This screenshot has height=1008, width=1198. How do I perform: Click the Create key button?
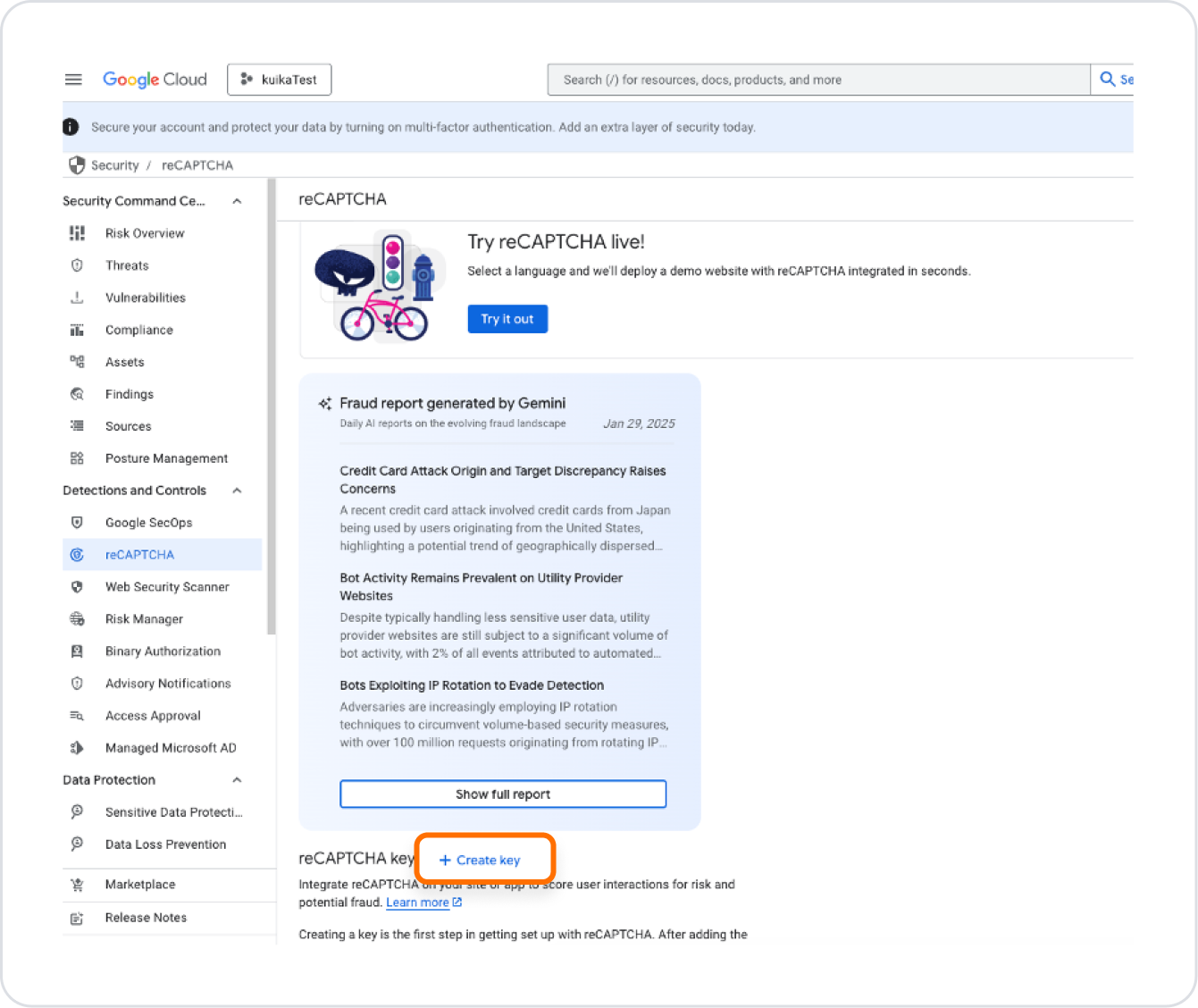point(480,861)
